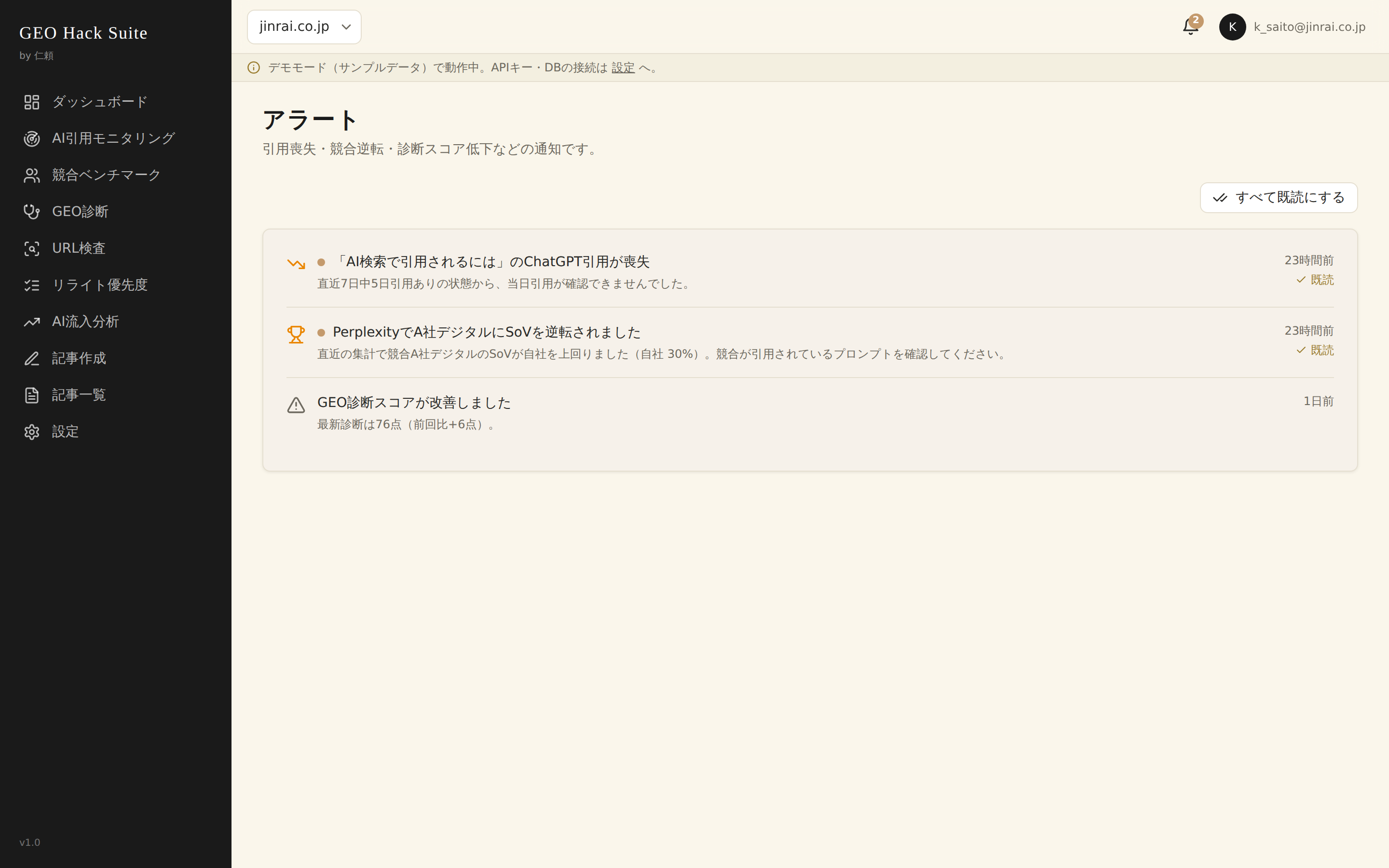Click the AI流入分析 trending-up icon
The height and width of the screenshot is (868, 1389).
(31, 322)
